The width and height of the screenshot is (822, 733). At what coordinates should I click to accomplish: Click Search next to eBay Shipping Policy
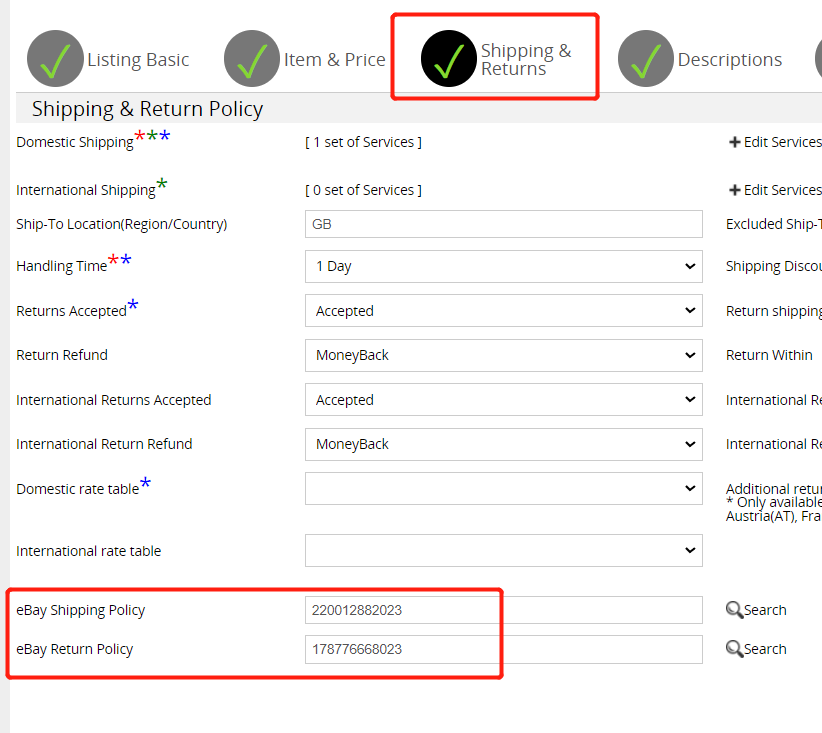point(765,610)
